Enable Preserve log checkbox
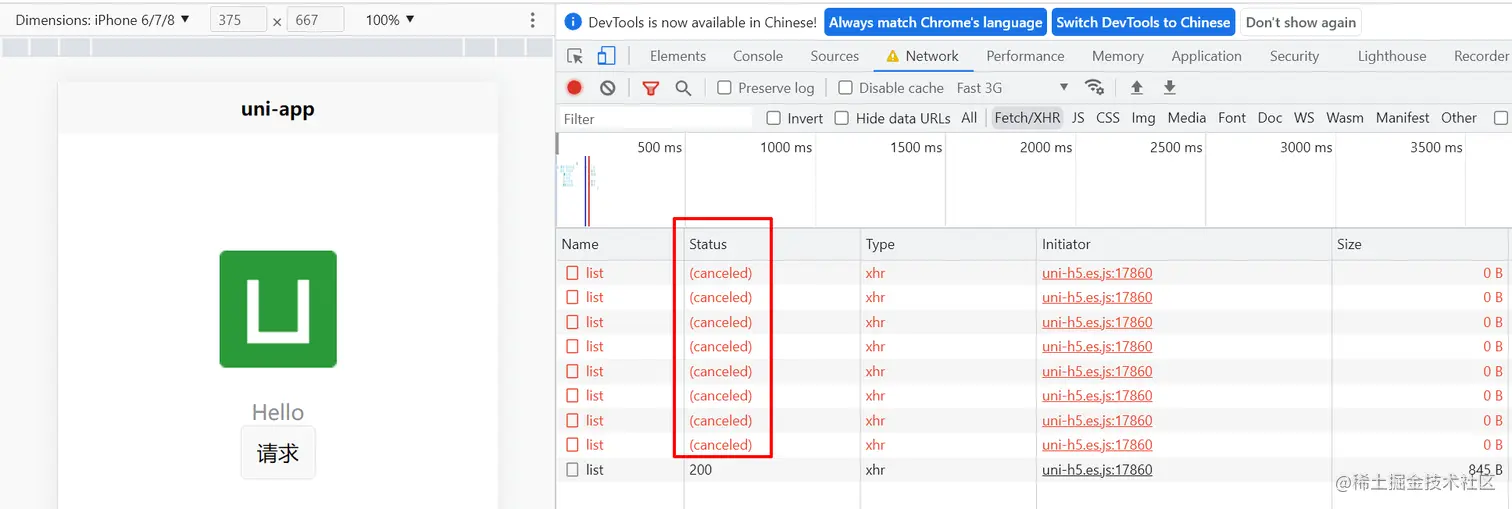The image size is (1512, 509). 725,88
